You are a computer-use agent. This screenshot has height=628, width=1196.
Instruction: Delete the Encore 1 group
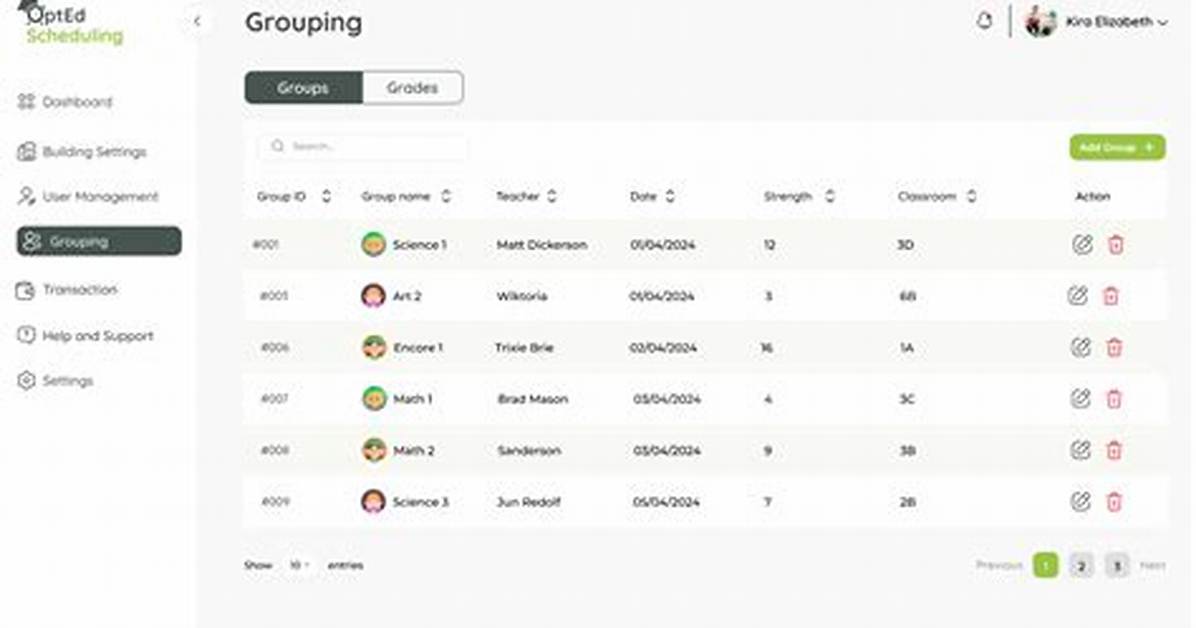(x=1114, y=347)
